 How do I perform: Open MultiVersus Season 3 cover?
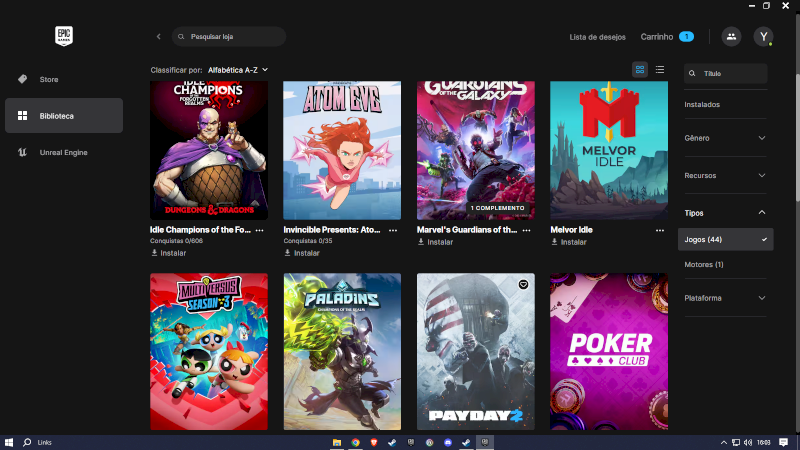tap(209, 352)
